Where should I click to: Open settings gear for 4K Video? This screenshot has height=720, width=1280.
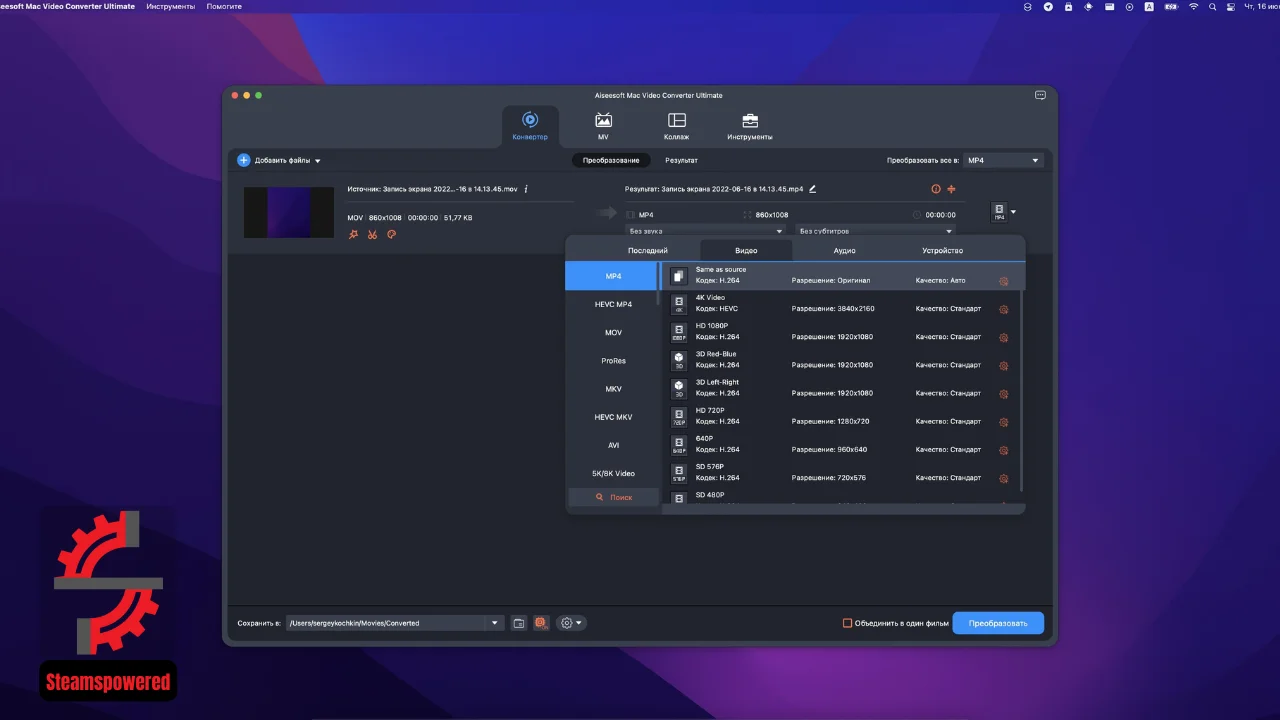1003,309
